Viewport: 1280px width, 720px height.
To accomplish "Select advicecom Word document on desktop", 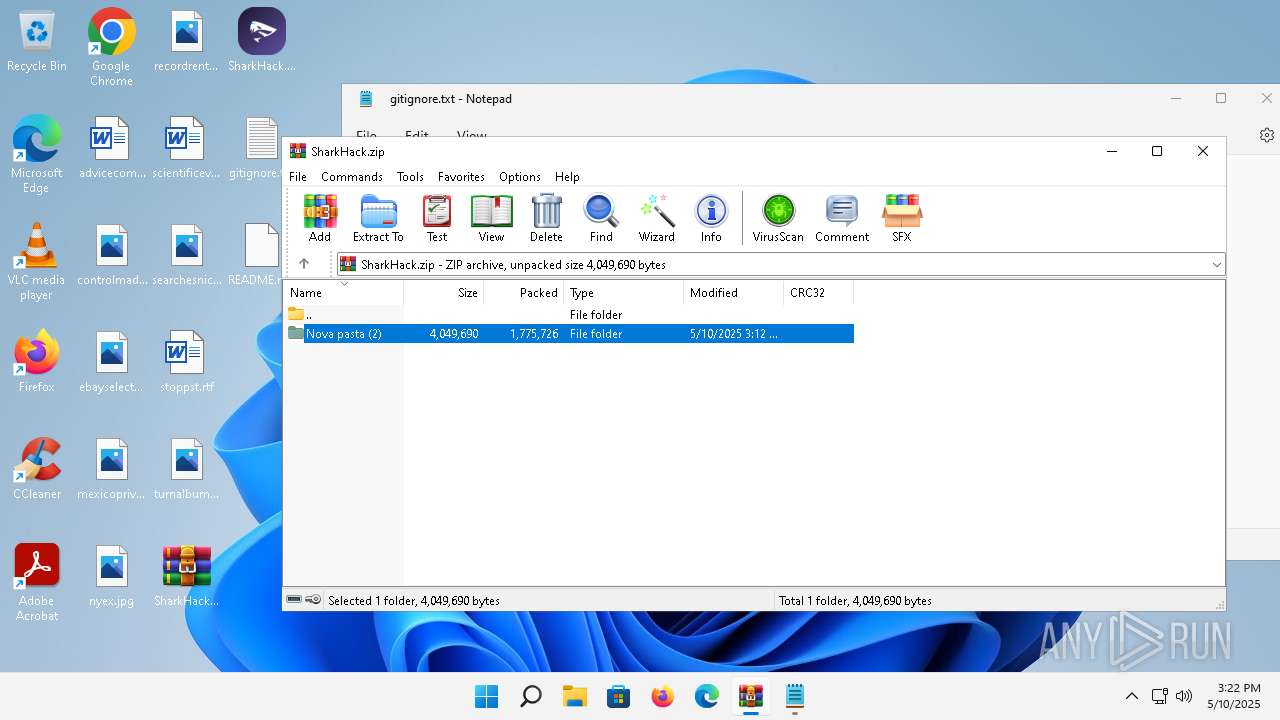I will [111, 147].
